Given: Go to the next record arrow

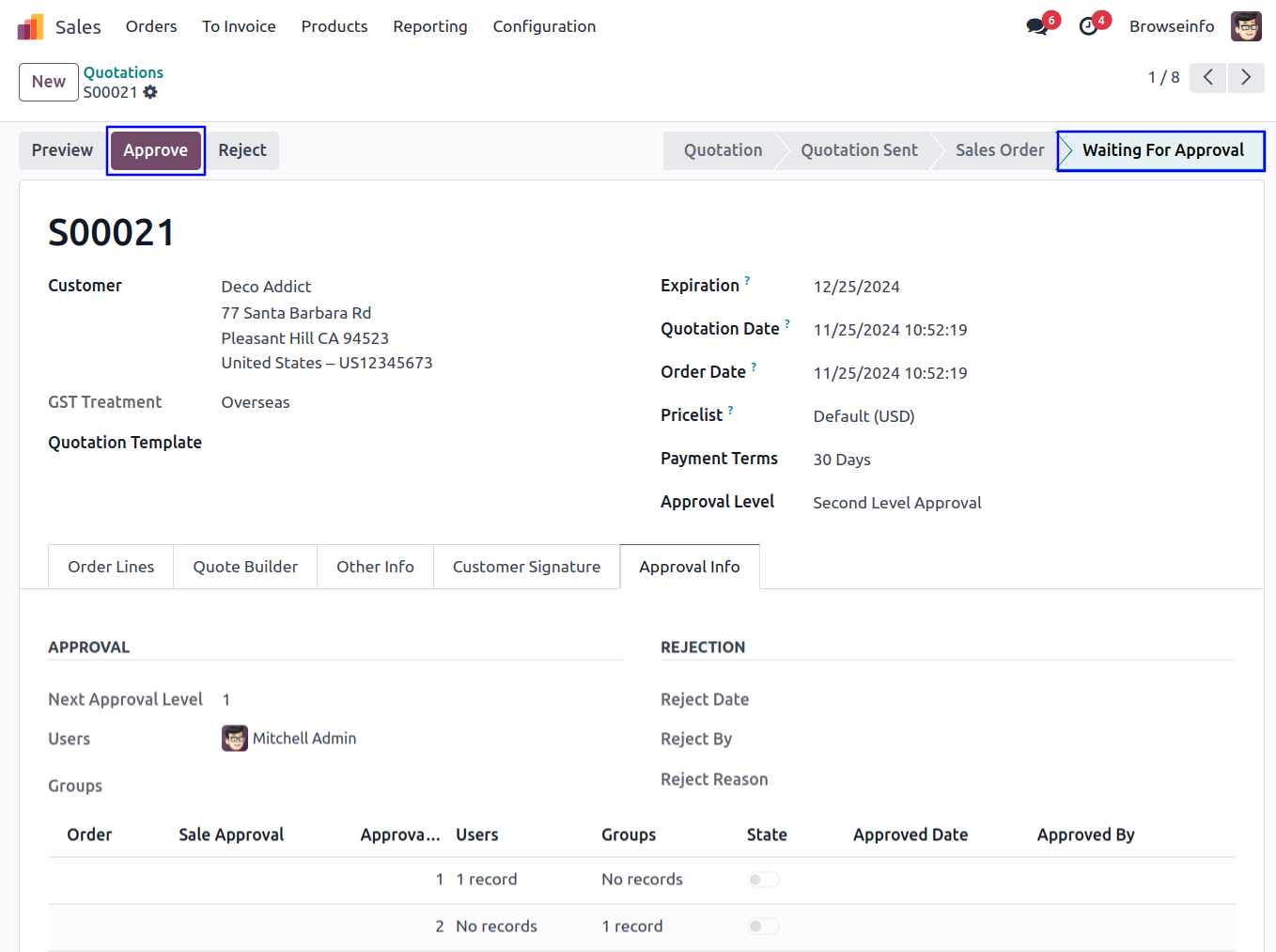Looking at the screenshot, I should [x=1246, y=77].
